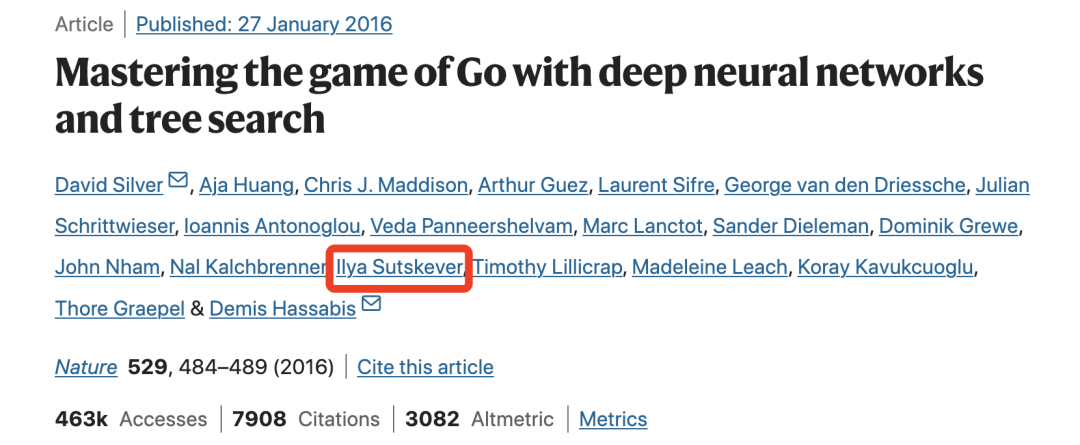
Task: Click the Laurent Sifre author link
Action: point(656,185)
